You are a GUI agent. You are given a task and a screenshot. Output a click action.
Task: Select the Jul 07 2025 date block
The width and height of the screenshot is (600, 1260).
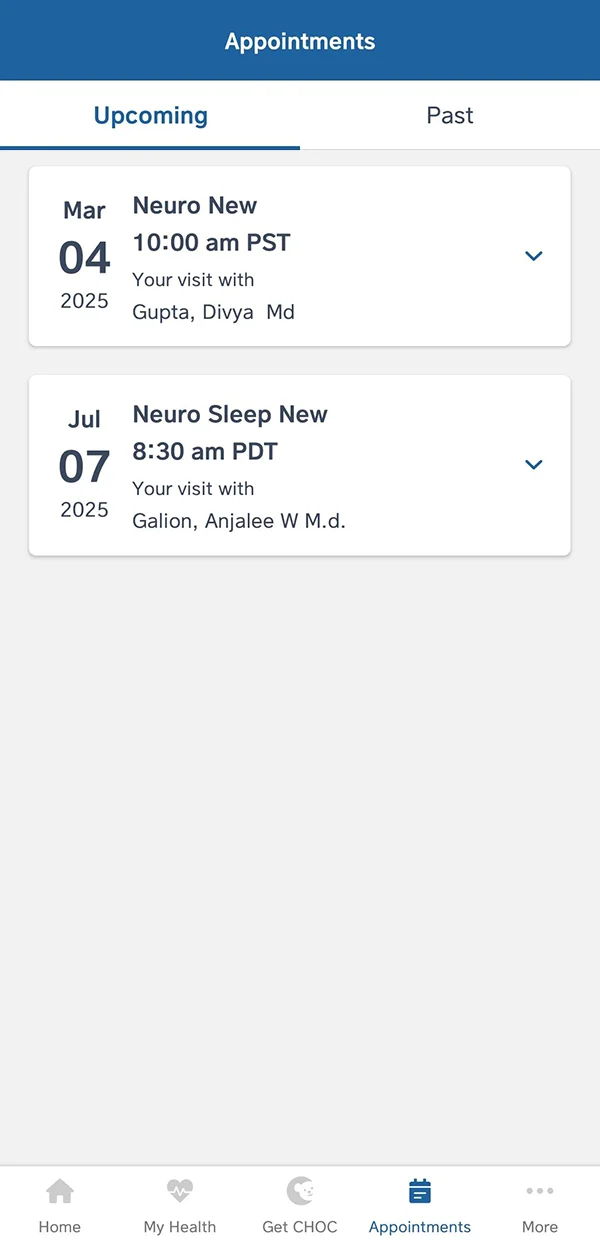(84, 465)
